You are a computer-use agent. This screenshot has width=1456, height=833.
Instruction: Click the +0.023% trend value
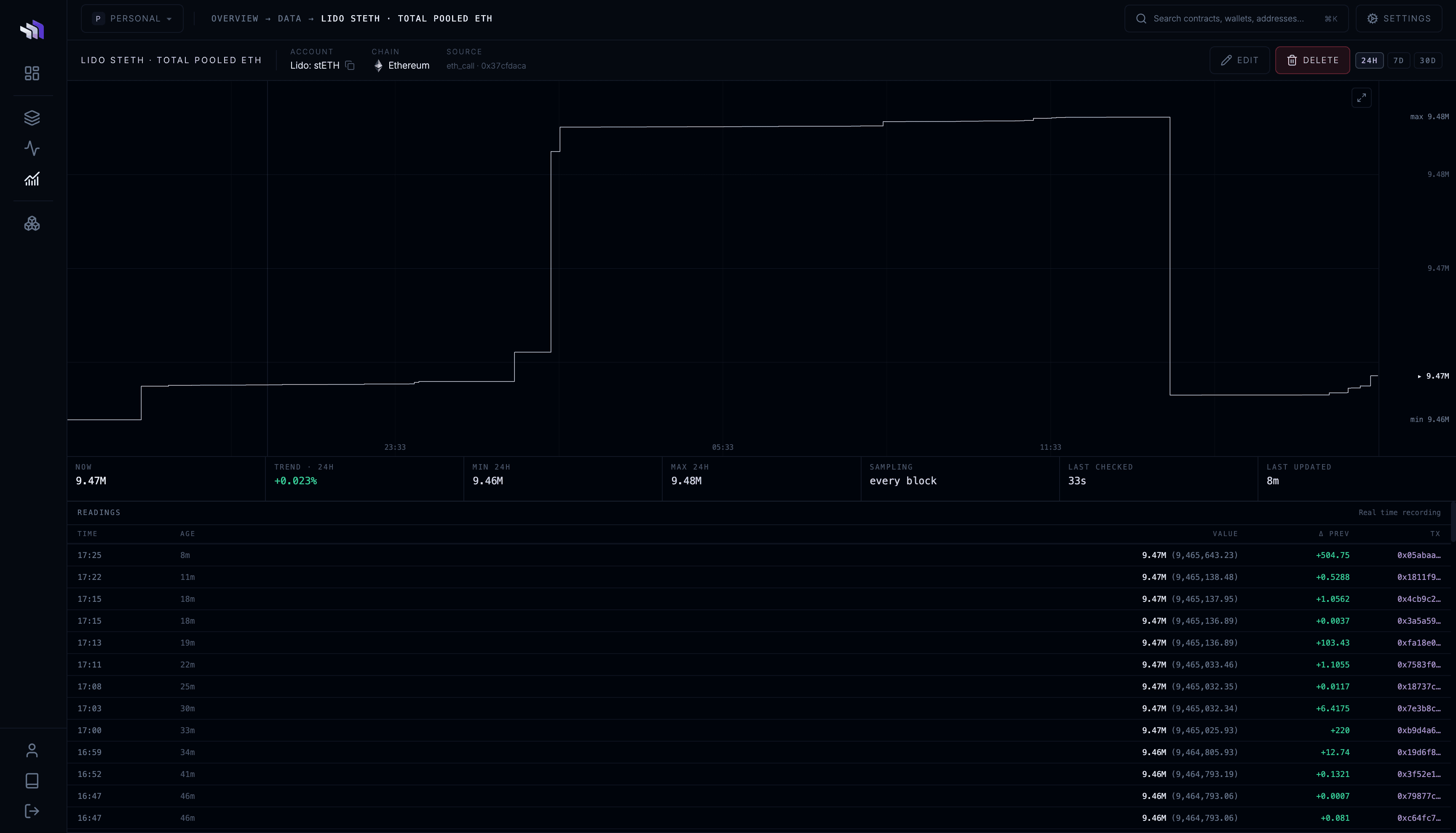295,481
